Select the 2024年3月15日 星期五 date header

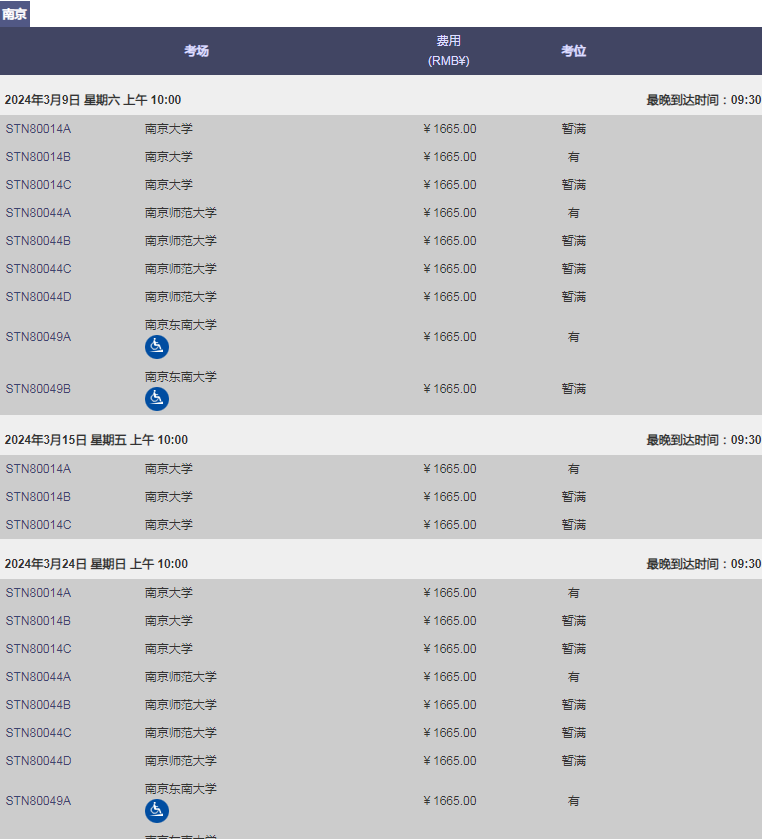click(x=96, y=440)
